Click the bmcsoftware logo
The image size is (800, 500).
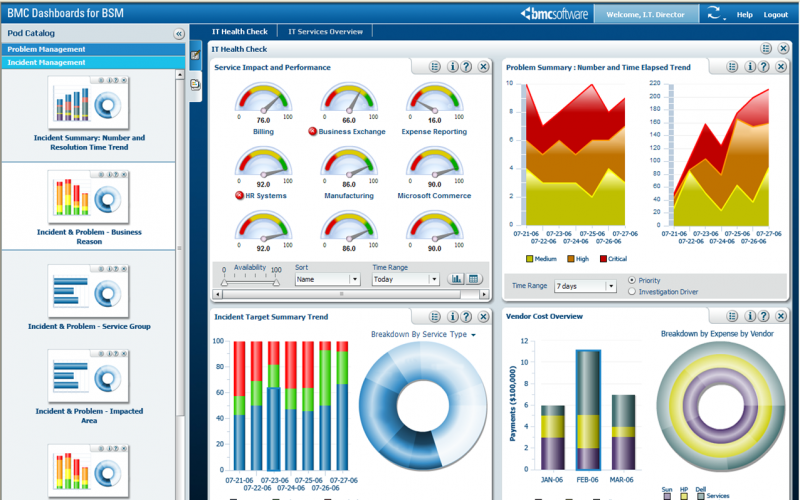[554, 14]
